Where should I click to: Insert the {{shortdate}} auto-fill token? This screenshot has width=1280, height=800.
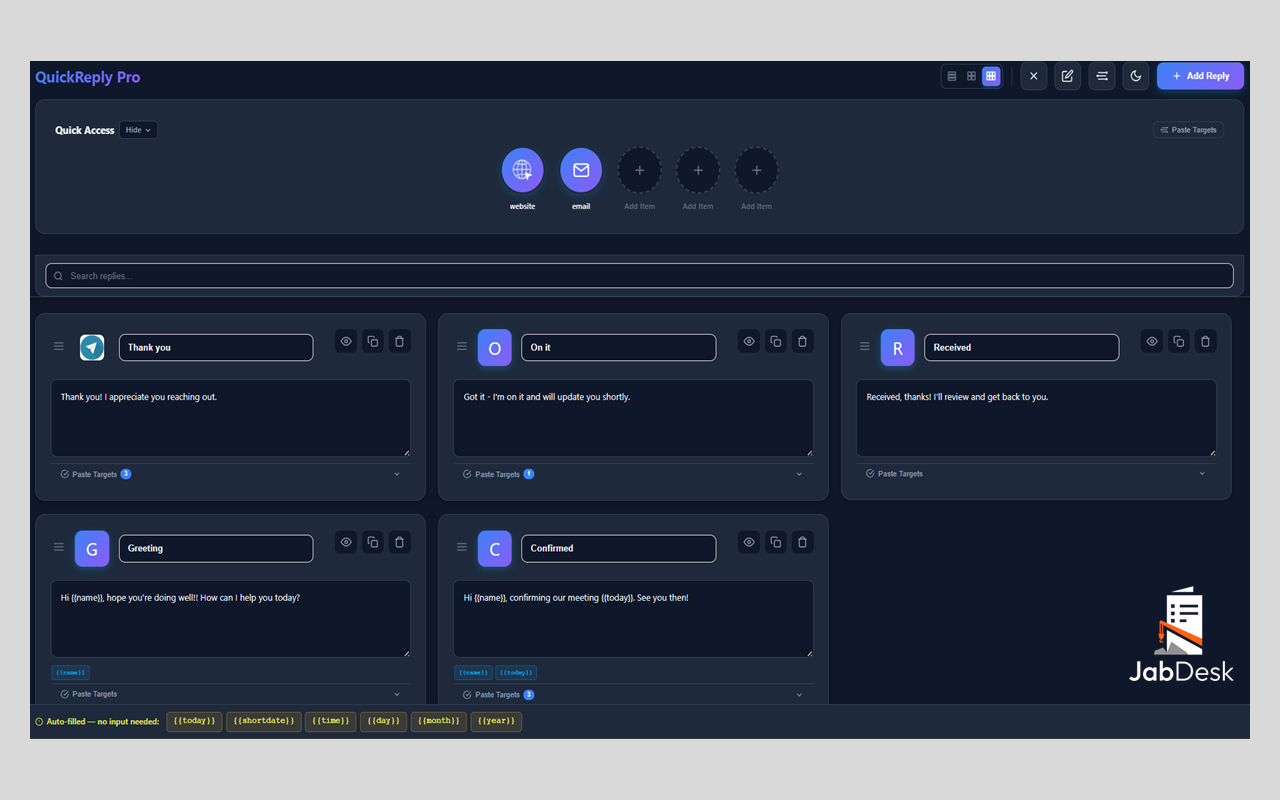pyautogui.click(x=263, y=721)
